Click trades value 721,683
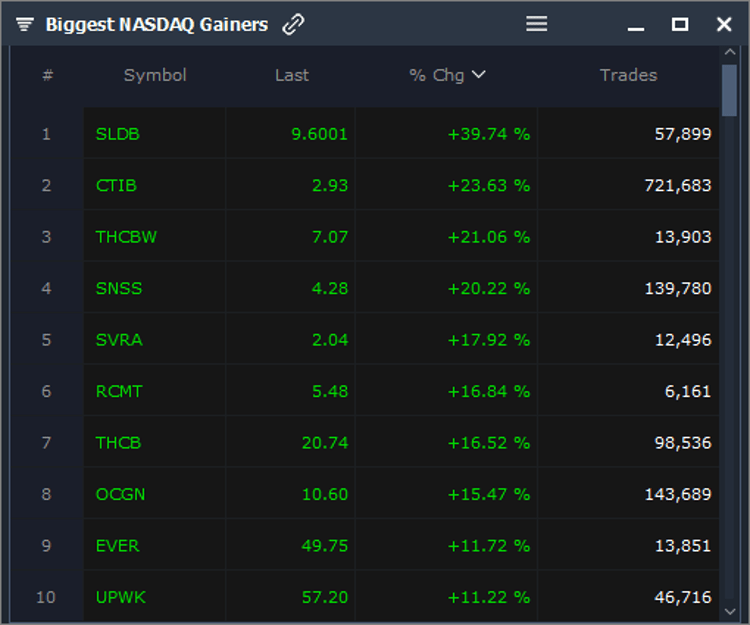This screenshot has height=625, width=750. [678, 186]
